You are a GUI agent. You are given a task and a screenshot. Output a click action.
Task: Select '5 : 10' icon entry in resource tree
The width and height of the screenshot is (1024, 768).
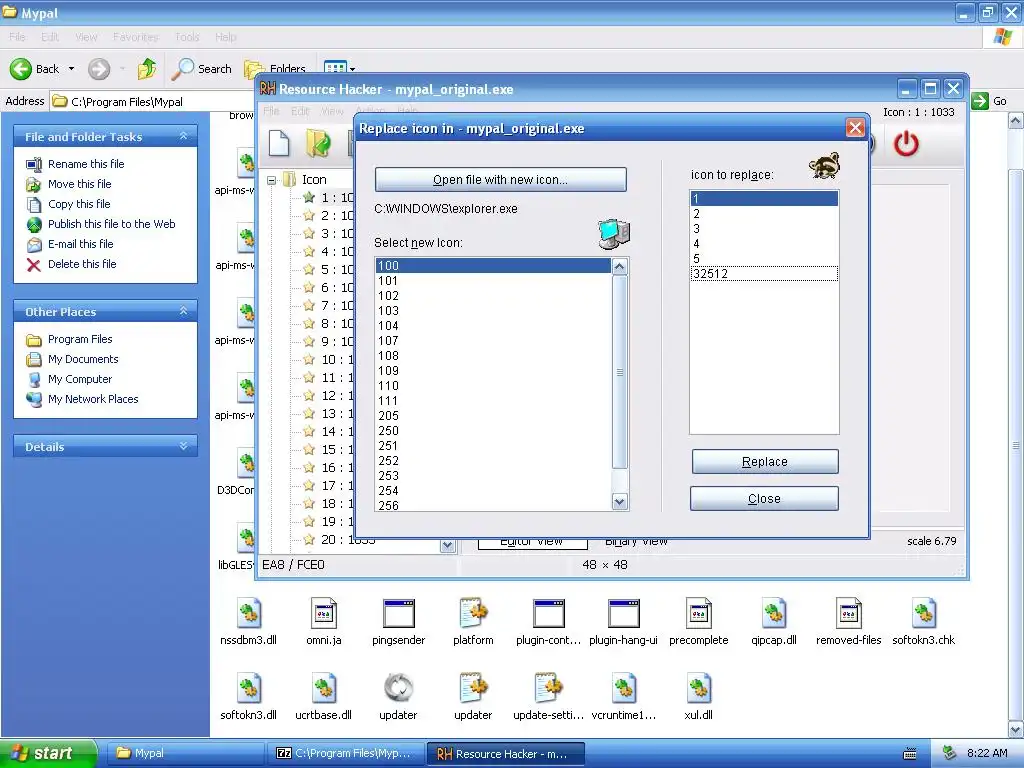pos(330,270)
